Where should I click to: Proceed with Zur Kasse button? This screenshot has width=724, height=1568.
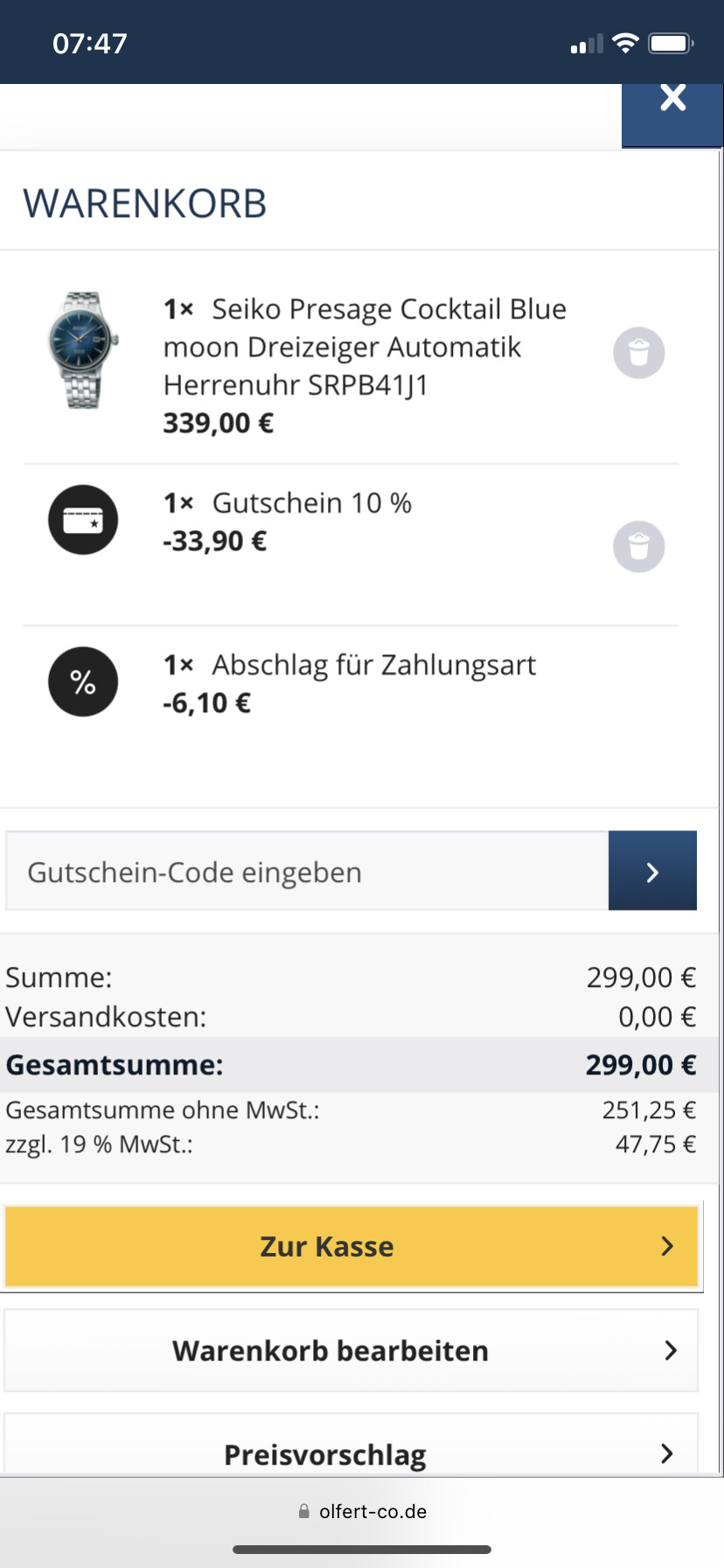click(x=352, y=1246)
